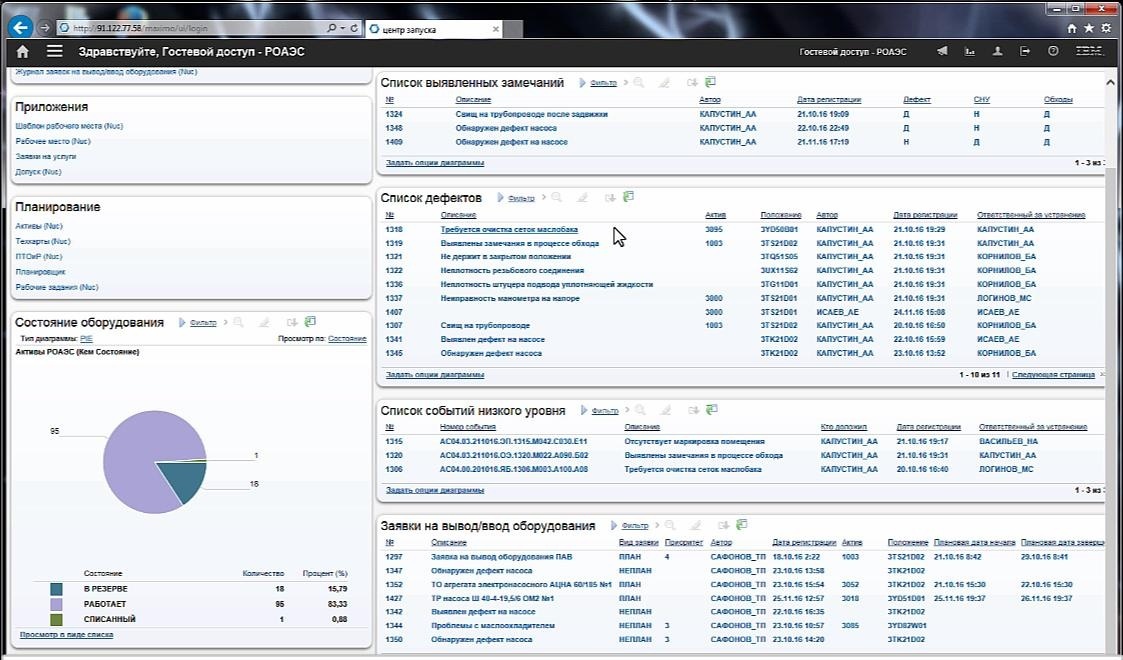Click clear filter eraser in Состояние оборудования
The image size is (1123, 660).
pyautogui.click(x=264, y=323)
